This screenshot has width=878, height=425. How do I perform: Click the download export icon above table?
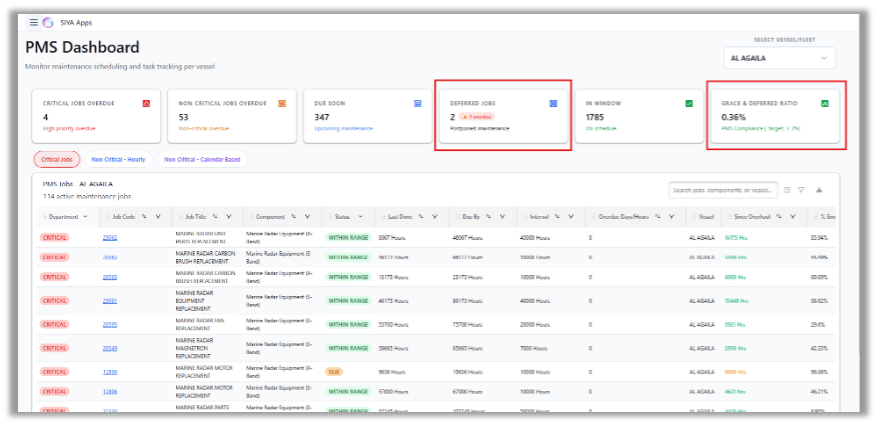click(x=819, y=190)
